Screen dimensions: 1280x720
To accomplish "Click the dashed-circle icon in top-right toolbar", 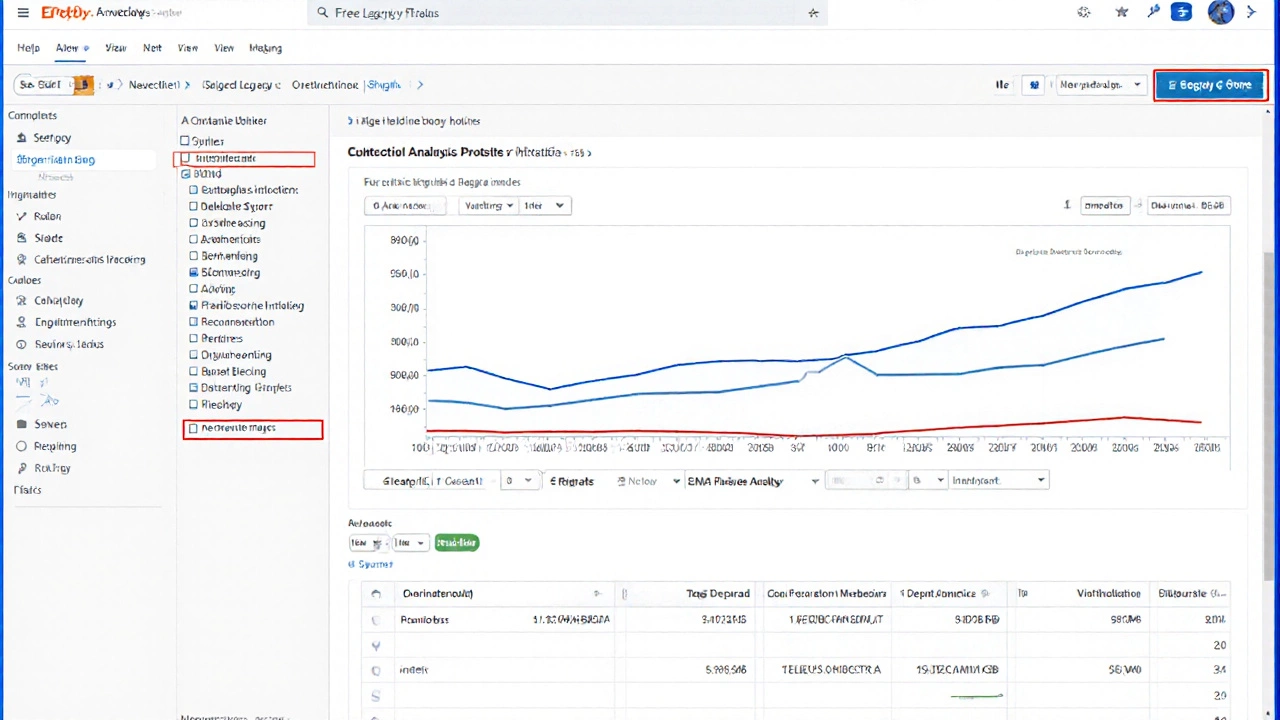I will click(1084, 13).
